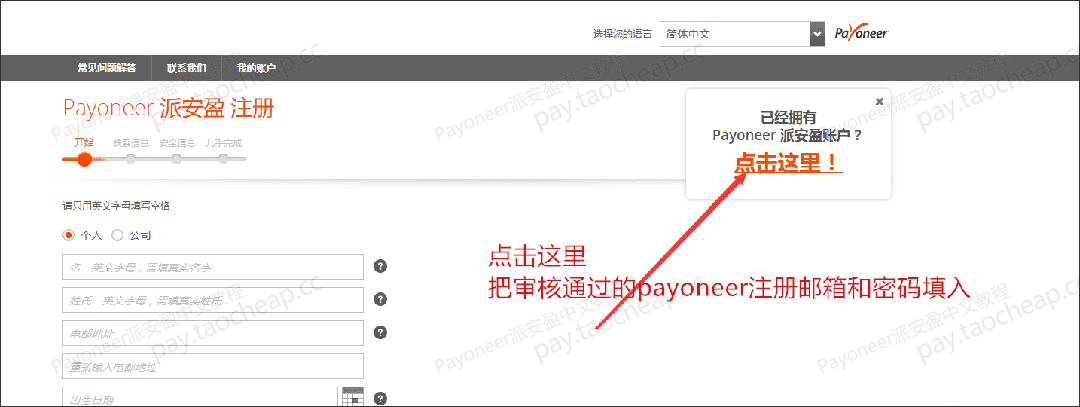Select the 几乎完成 step indicator
1080x407 pixels.
pos(222,159)
